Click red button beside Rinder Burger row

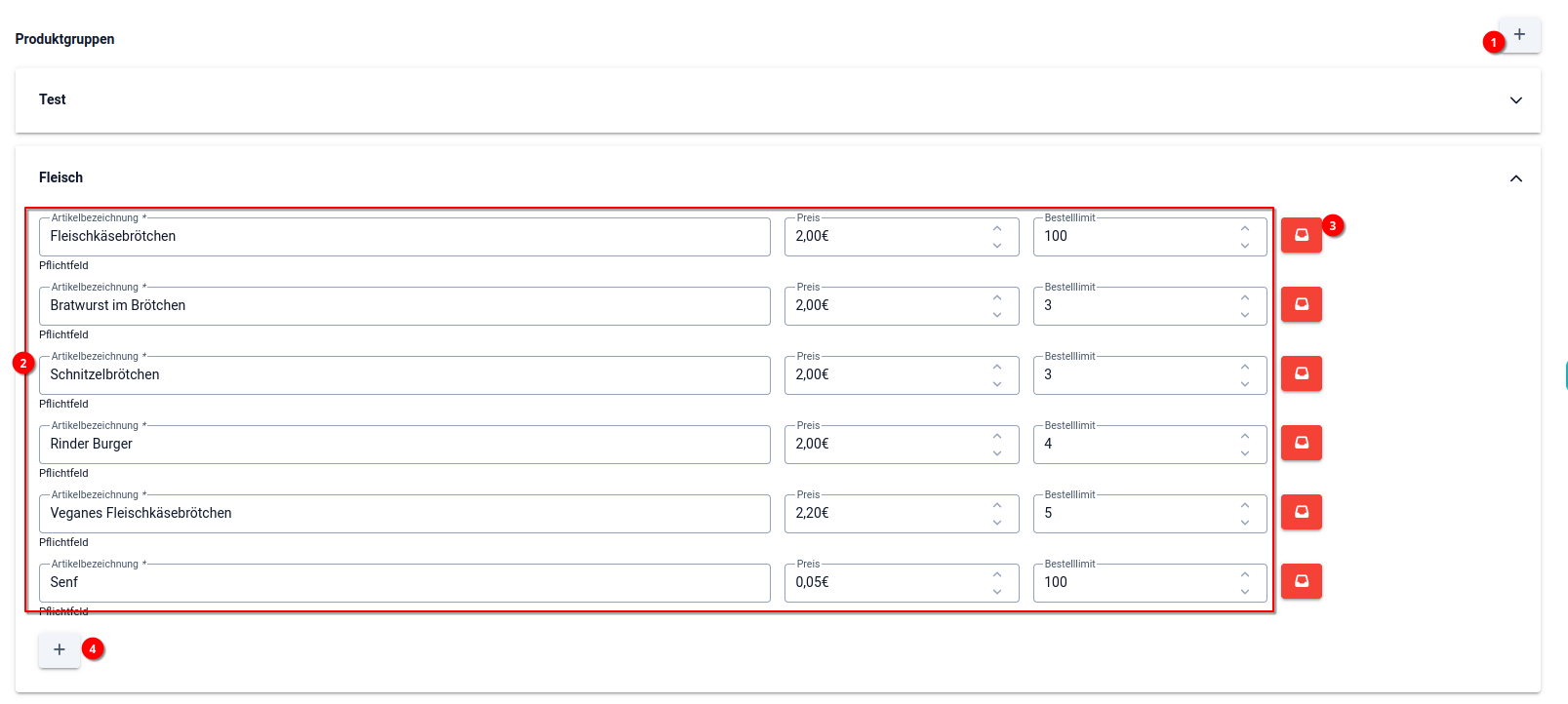pos(1301,443)
